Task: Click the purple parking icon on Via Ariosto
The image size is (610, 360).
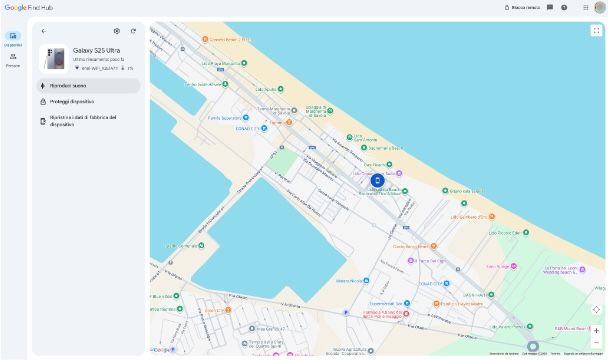Action: (346, 313)
